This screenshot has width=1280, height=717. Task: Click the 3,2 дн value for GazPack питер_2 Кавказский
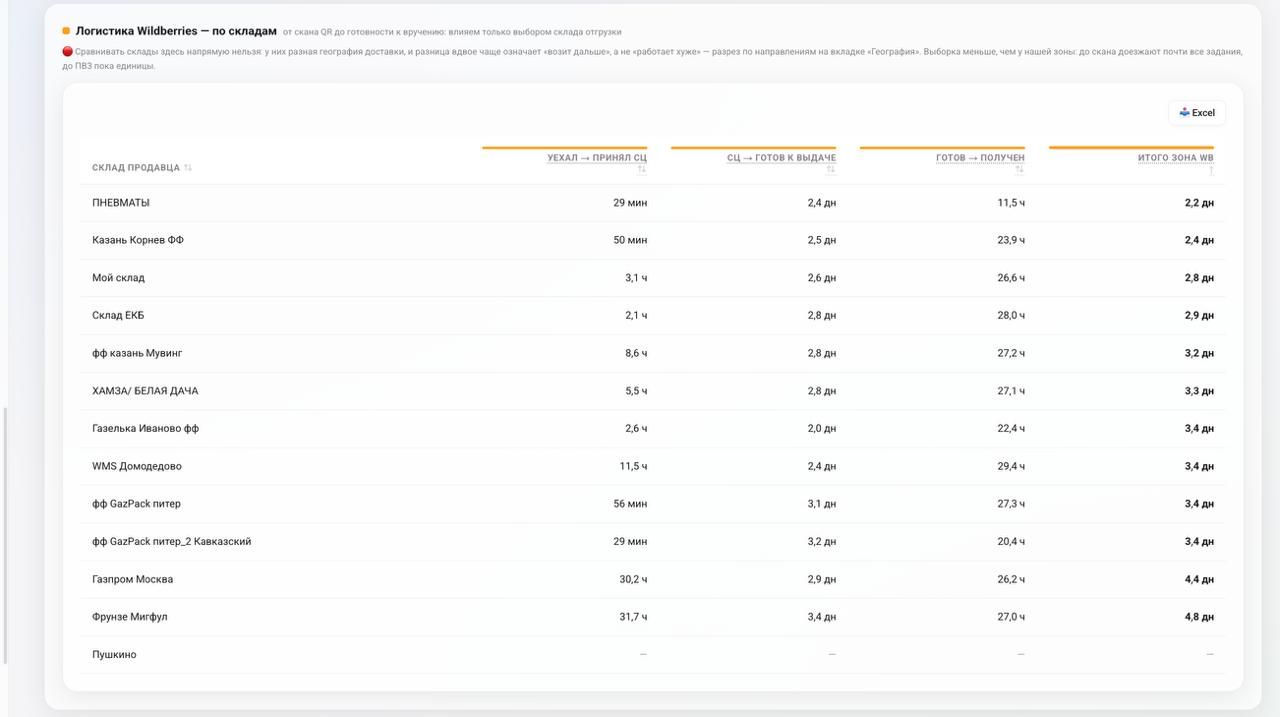coord(822,542)
